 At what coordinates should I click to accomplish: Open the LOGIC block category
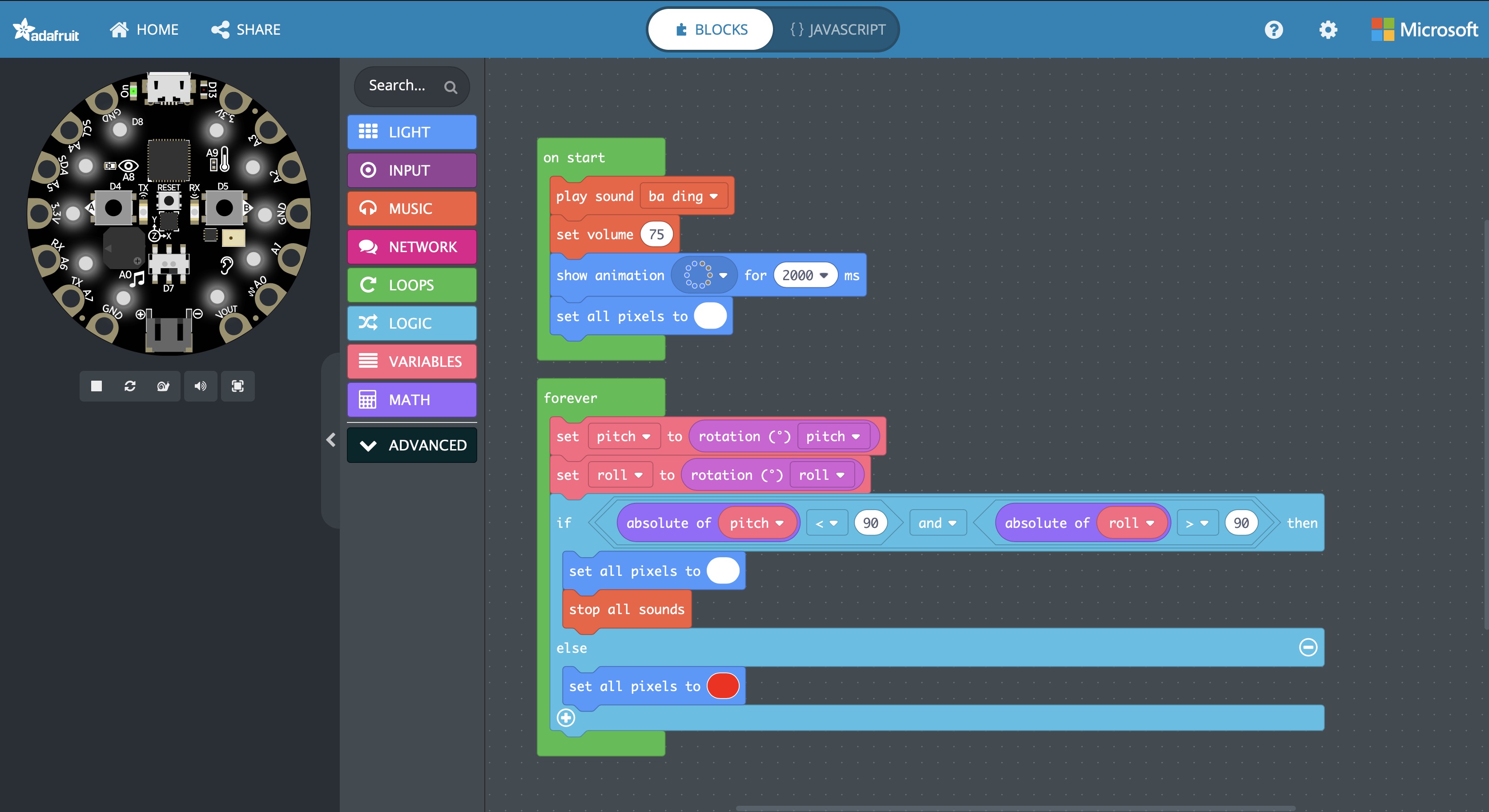click(411, 323)
